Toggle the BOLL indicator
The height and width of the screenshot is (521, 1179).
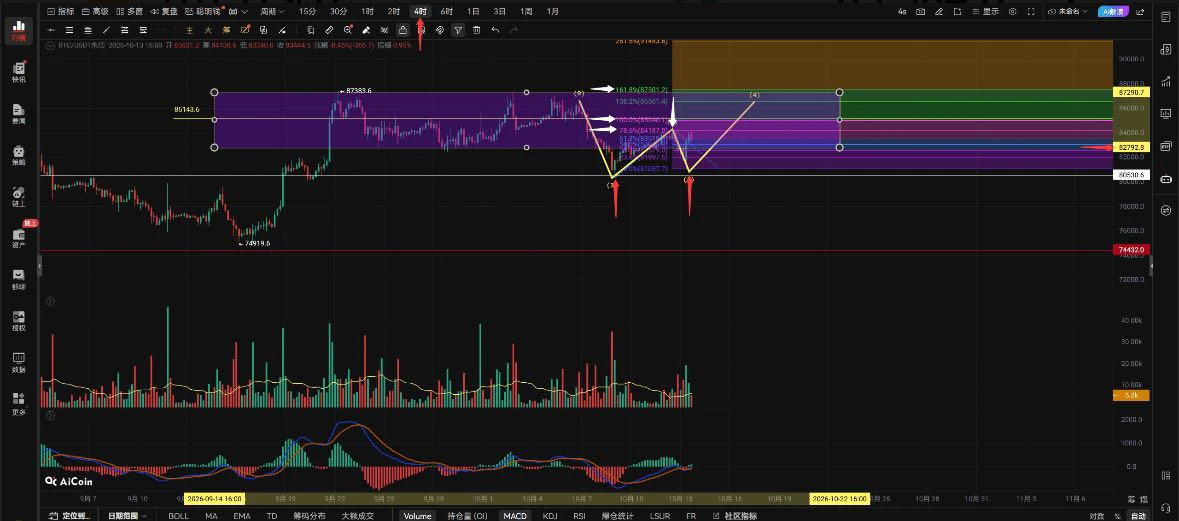[178, 516]
